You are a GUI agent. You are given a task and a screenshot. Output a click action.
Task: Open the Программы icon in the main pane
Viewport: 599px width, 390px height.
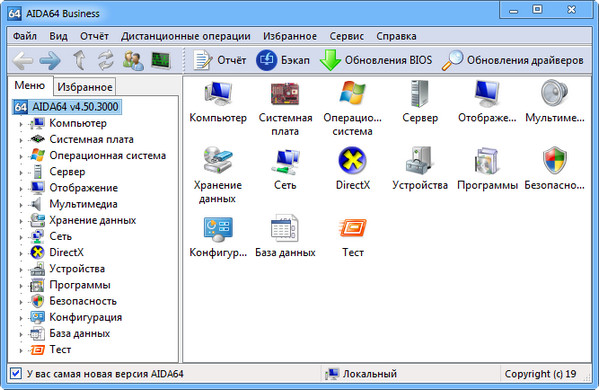click(487, 160)
